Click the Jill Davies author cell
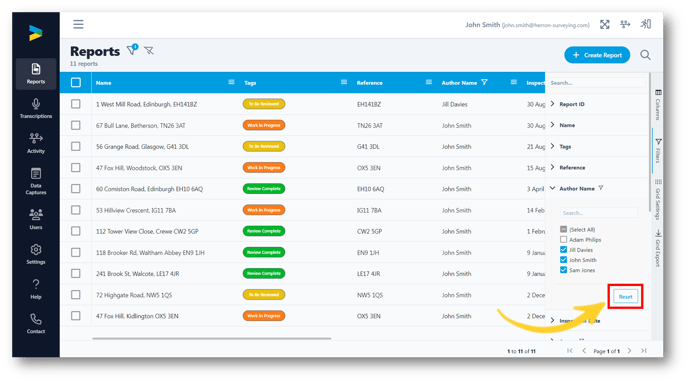The width and height of the screenshot is (688, 382). (x=455, y=104)
